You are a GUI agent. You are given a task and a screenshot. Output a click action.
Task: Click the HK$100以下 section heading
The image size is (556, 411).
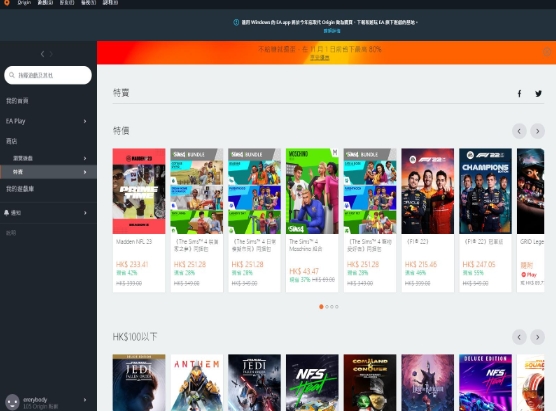point(135,337)
